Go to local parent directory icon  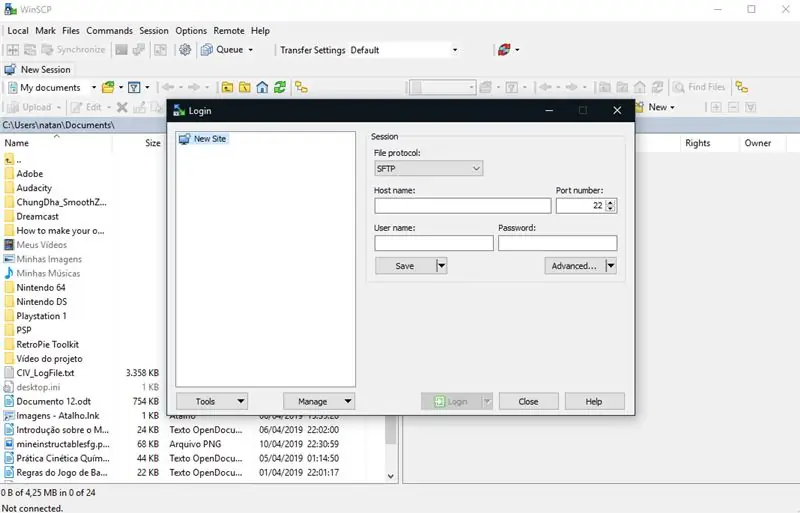coord(227,87)
